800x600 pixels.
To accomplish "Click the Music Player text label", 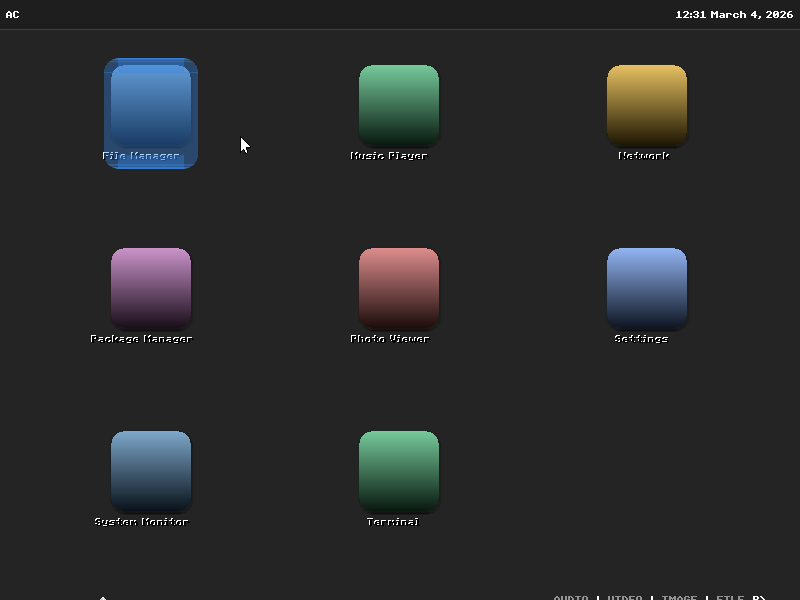I will coord(389,156).
